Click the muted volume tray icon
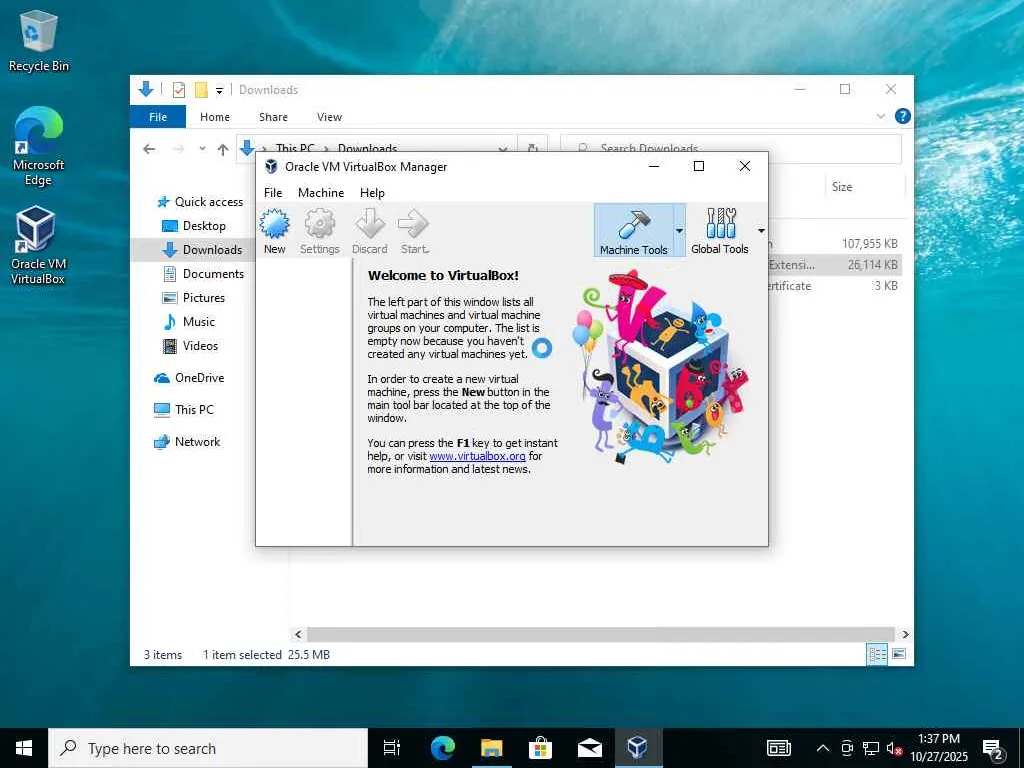Screen dimensions: 1024x768 tap(894, 748)
